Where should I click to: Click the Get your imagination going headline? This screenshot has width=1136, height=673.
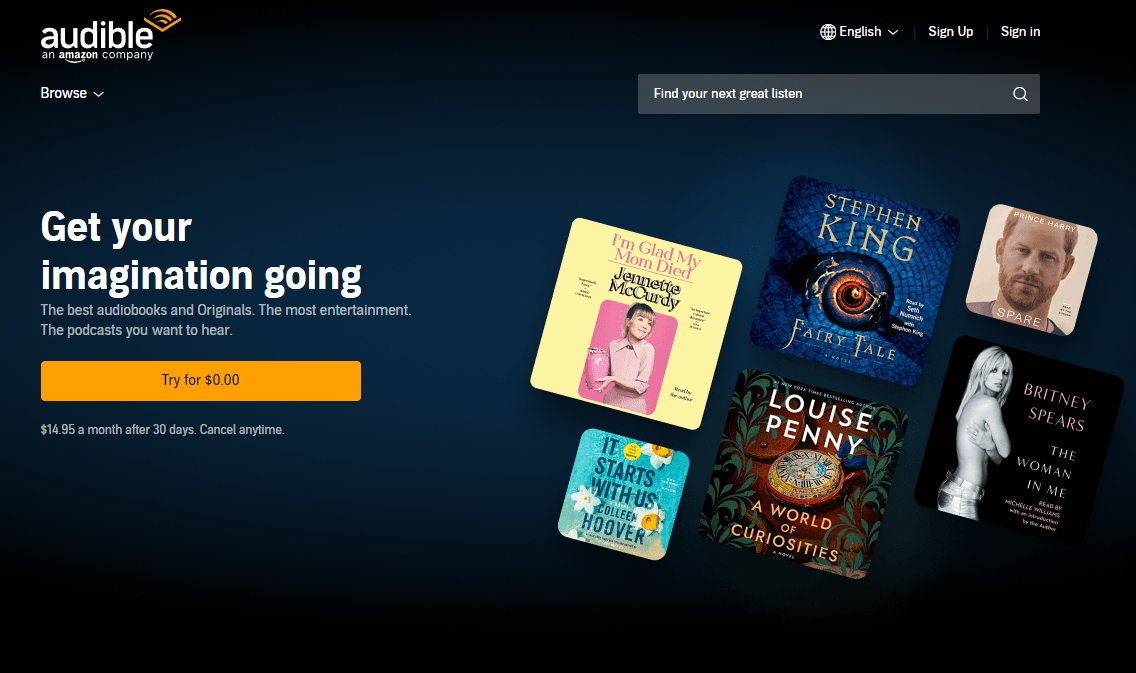click(201, 251)
